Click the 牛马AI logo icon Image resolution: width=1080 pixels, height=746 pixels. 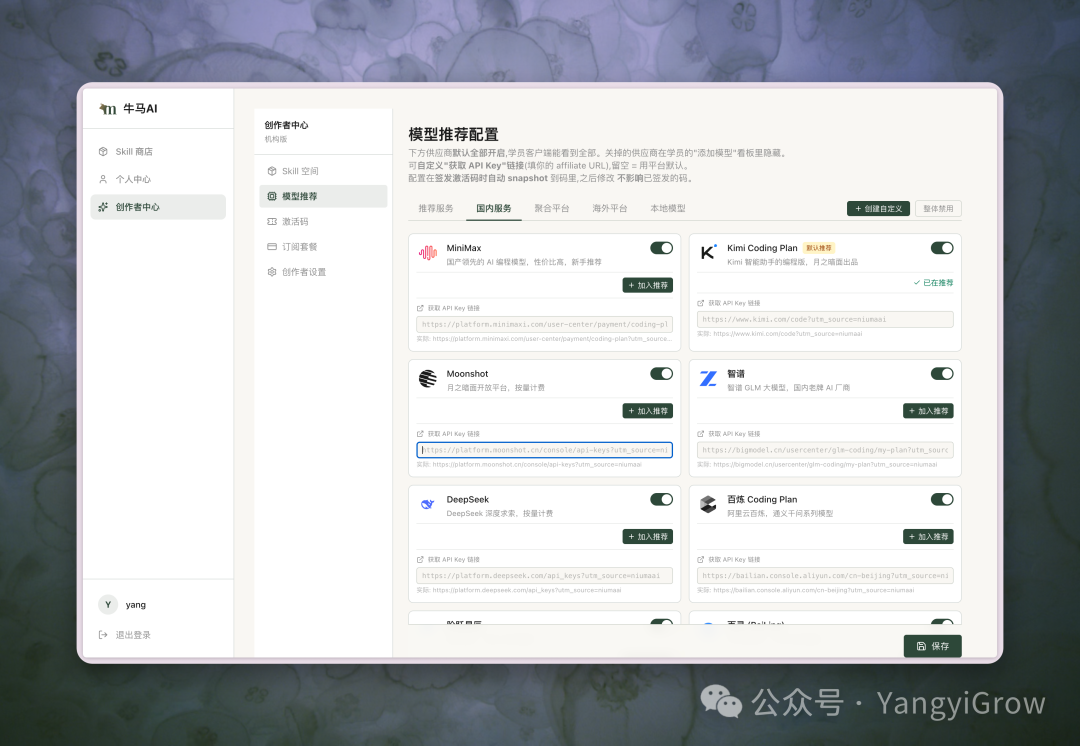(107, 109)
